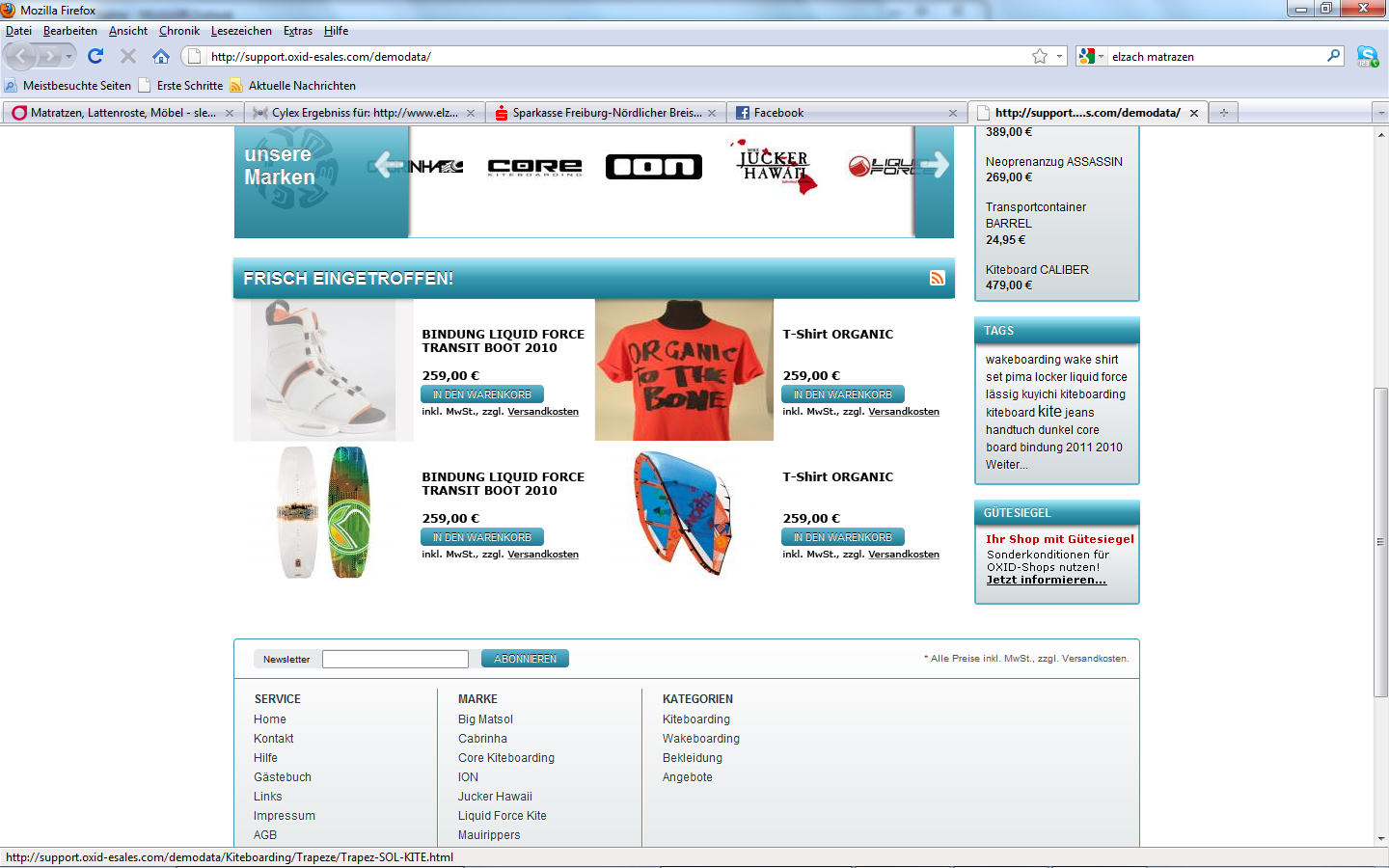Screen dimensions: 1389x868
Task: Open the new tab plus button
Action: (1224, 113)
